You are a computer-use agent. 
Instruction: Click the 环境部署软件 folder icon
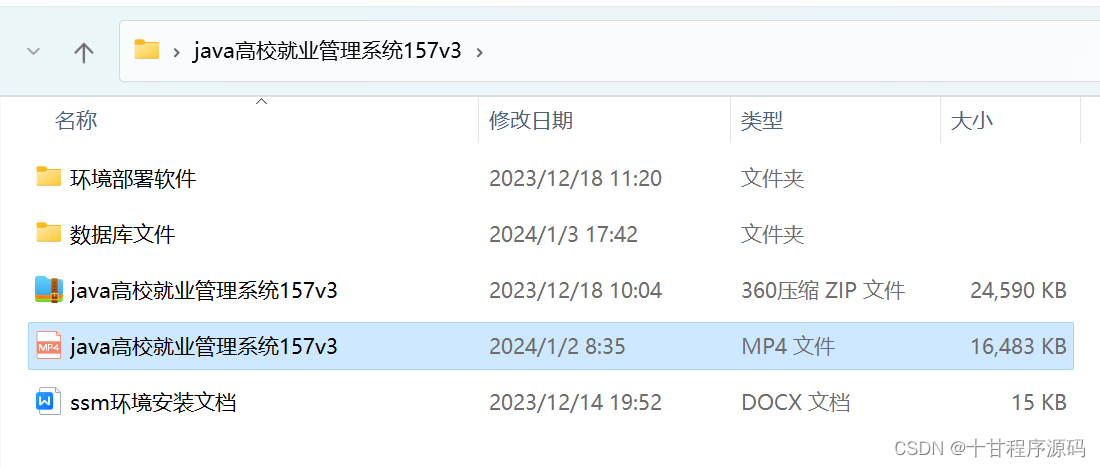coord(49,177)
